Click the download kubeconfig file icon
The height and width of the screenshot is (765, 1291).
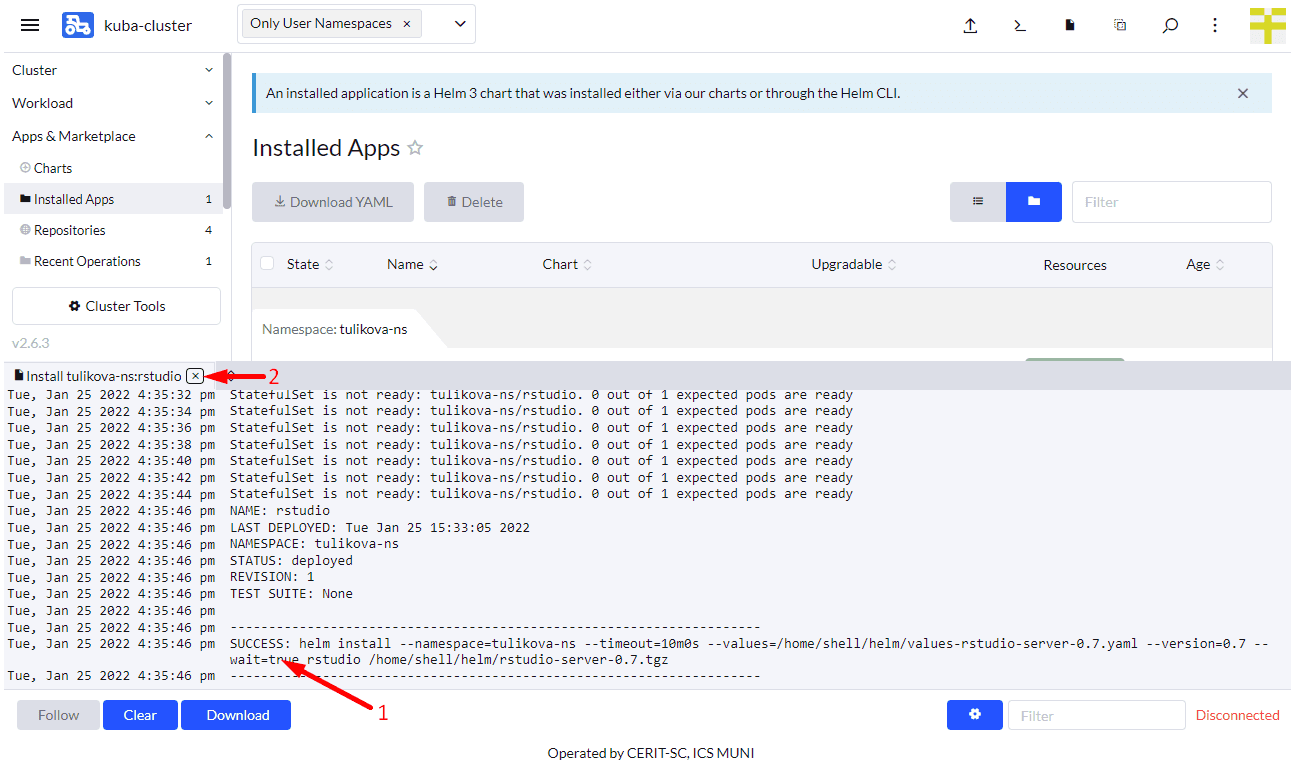click(x=1070, y=25)
